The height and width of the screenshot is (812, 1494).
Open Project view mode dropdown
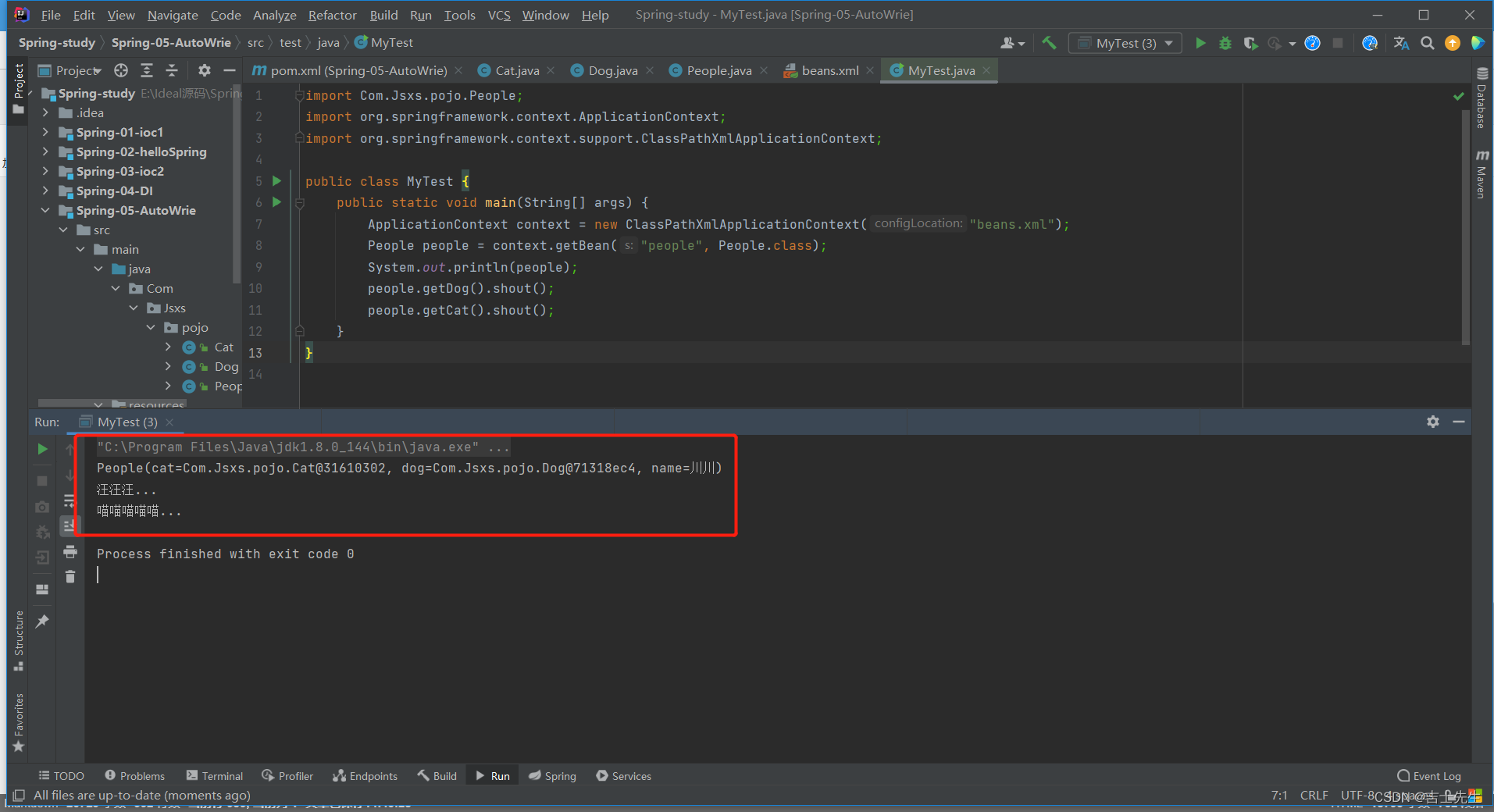click(x=78, y=70)
